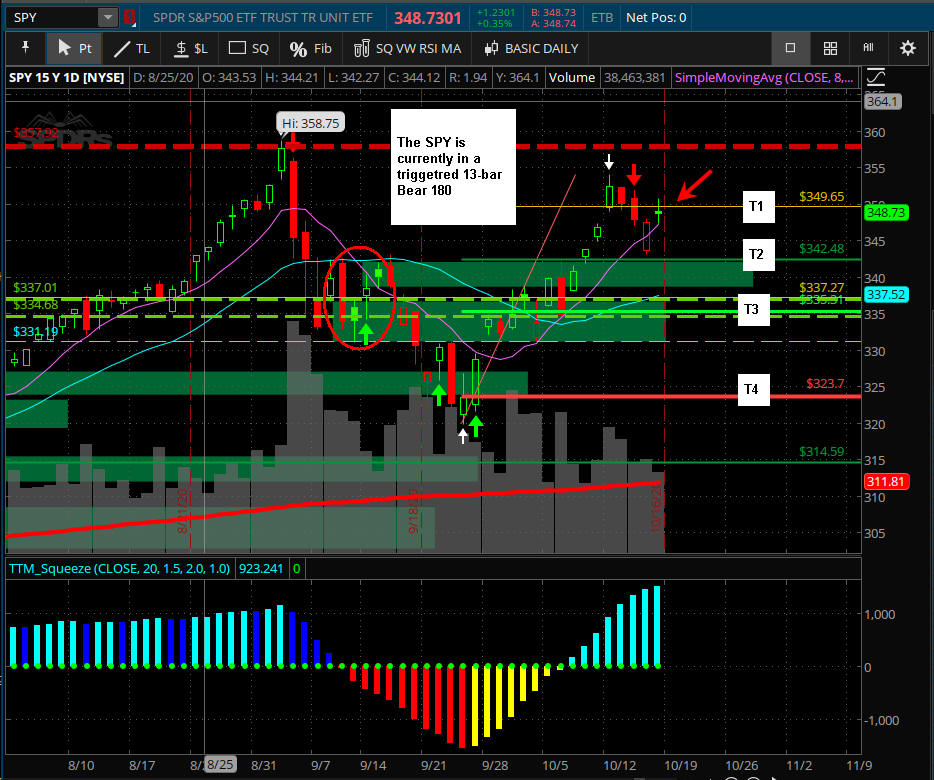Click the ETB status label
Screen dimensions: 934x780
pyautogui.click(x=602, y=17)
